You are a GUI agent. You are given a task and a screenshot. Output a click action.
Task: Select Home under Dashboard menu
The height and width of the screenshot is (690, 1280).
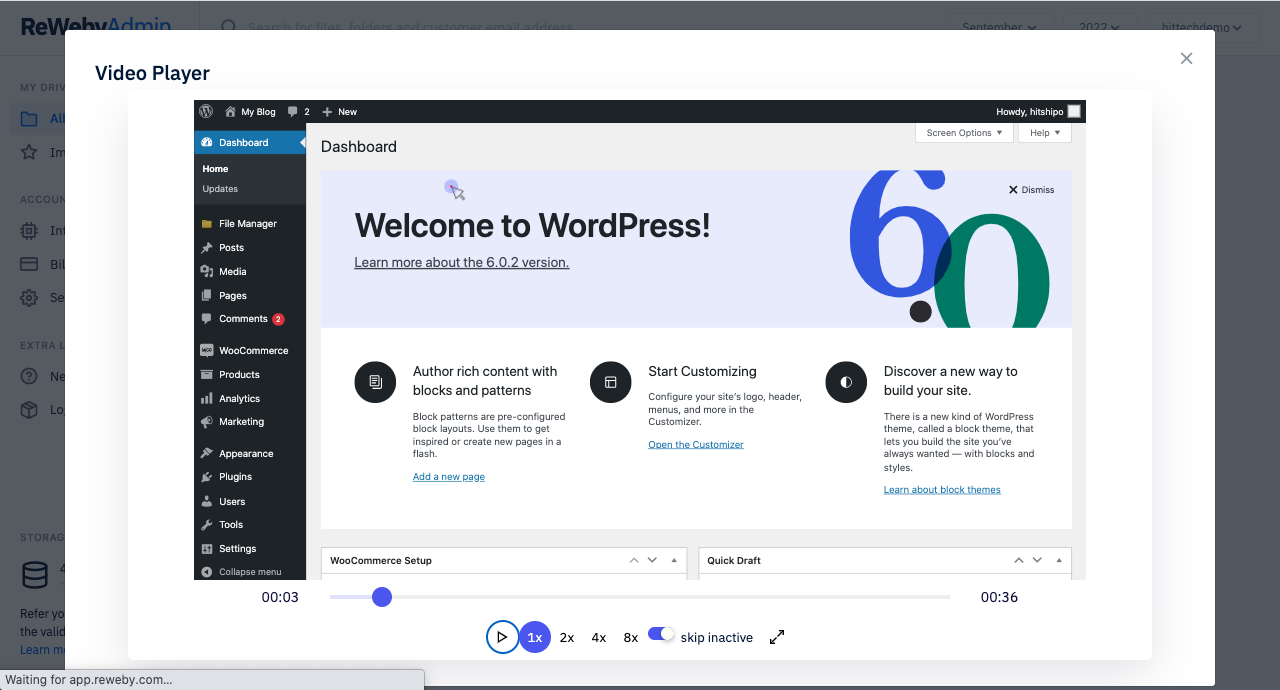pos(215,169)
